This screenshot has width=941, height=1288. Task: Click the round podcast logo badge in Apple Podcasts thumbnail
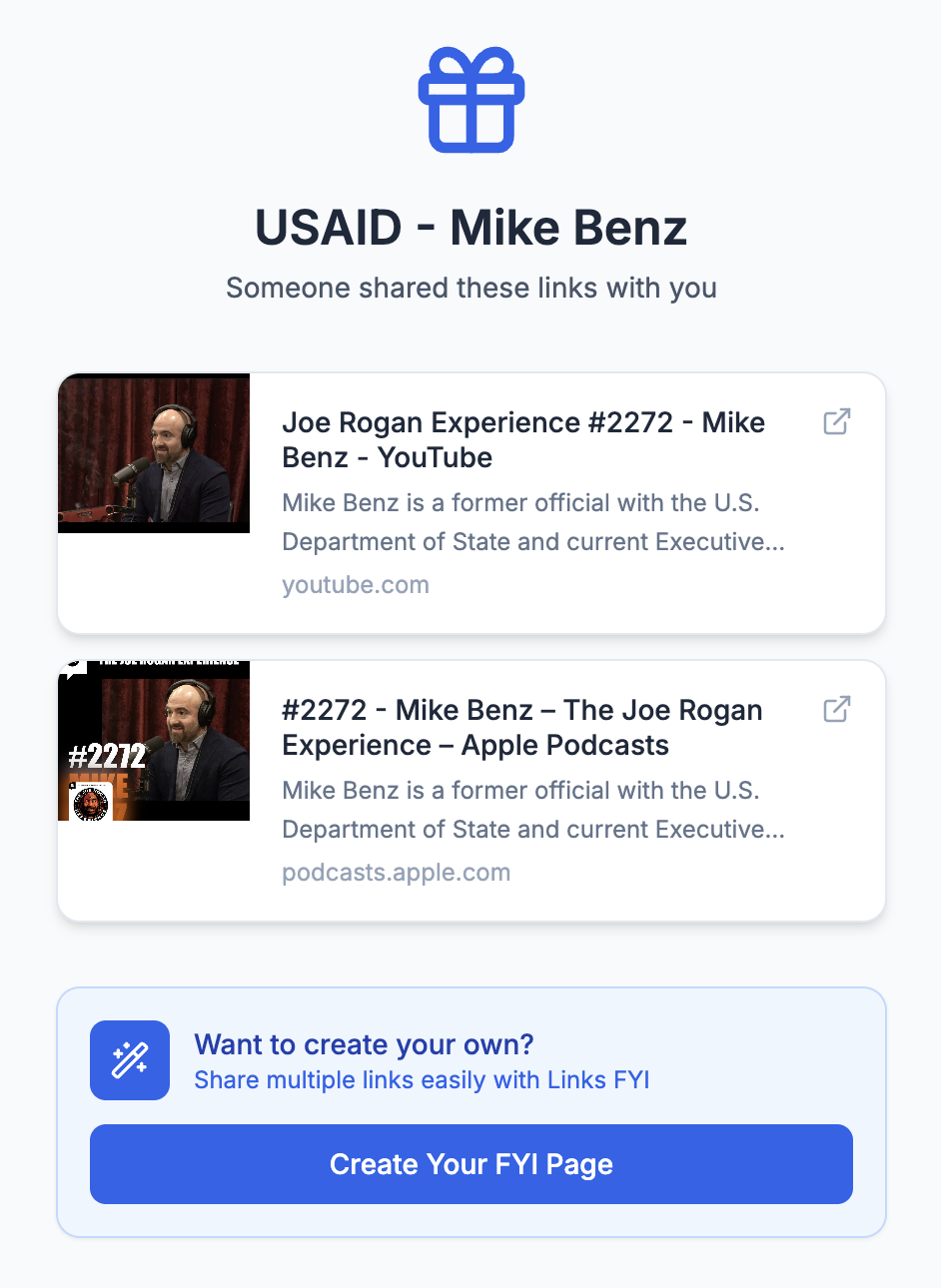(92, 801)
